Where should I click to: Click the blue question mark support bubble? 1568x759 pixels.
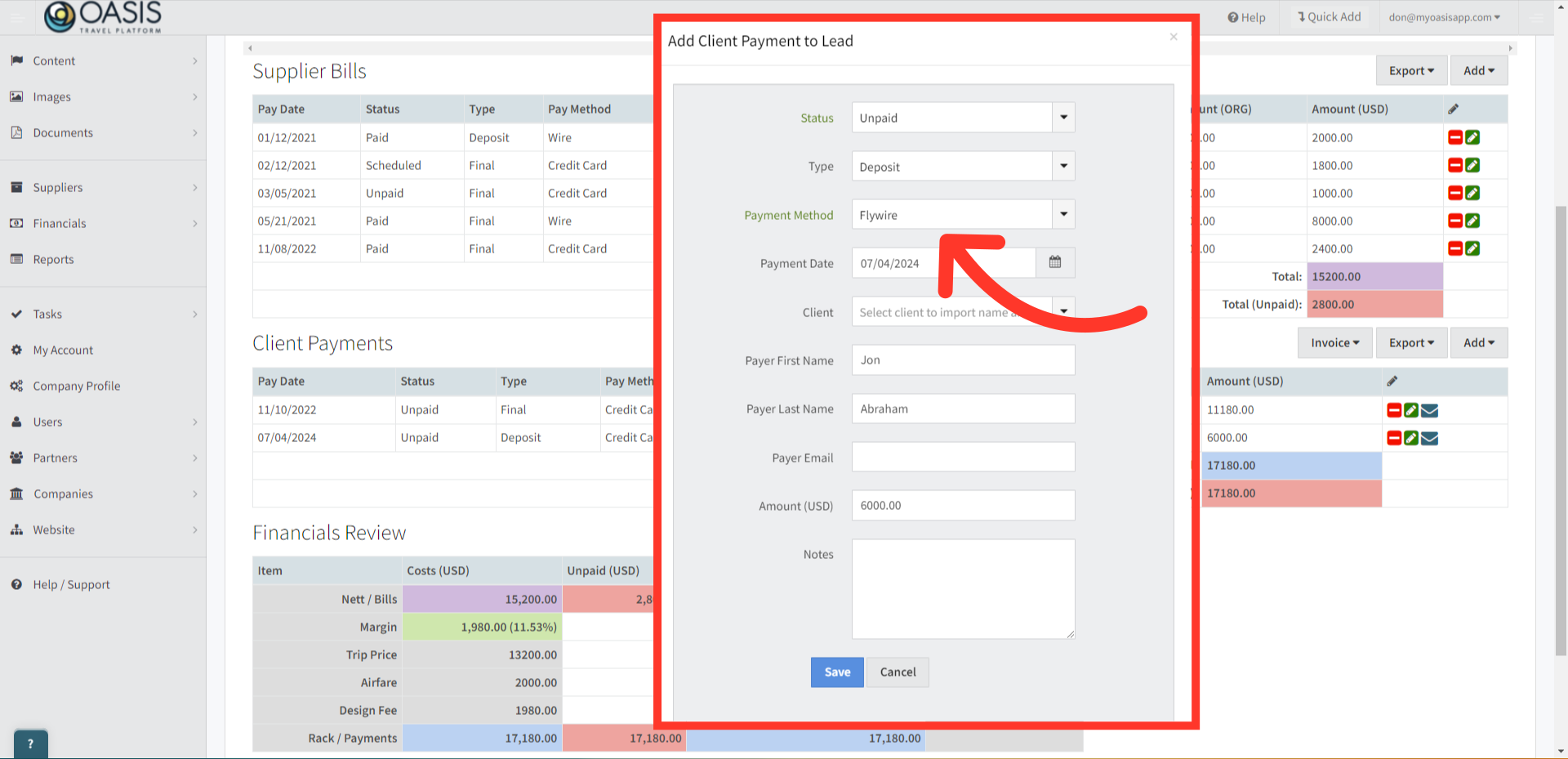coord(30,743)
